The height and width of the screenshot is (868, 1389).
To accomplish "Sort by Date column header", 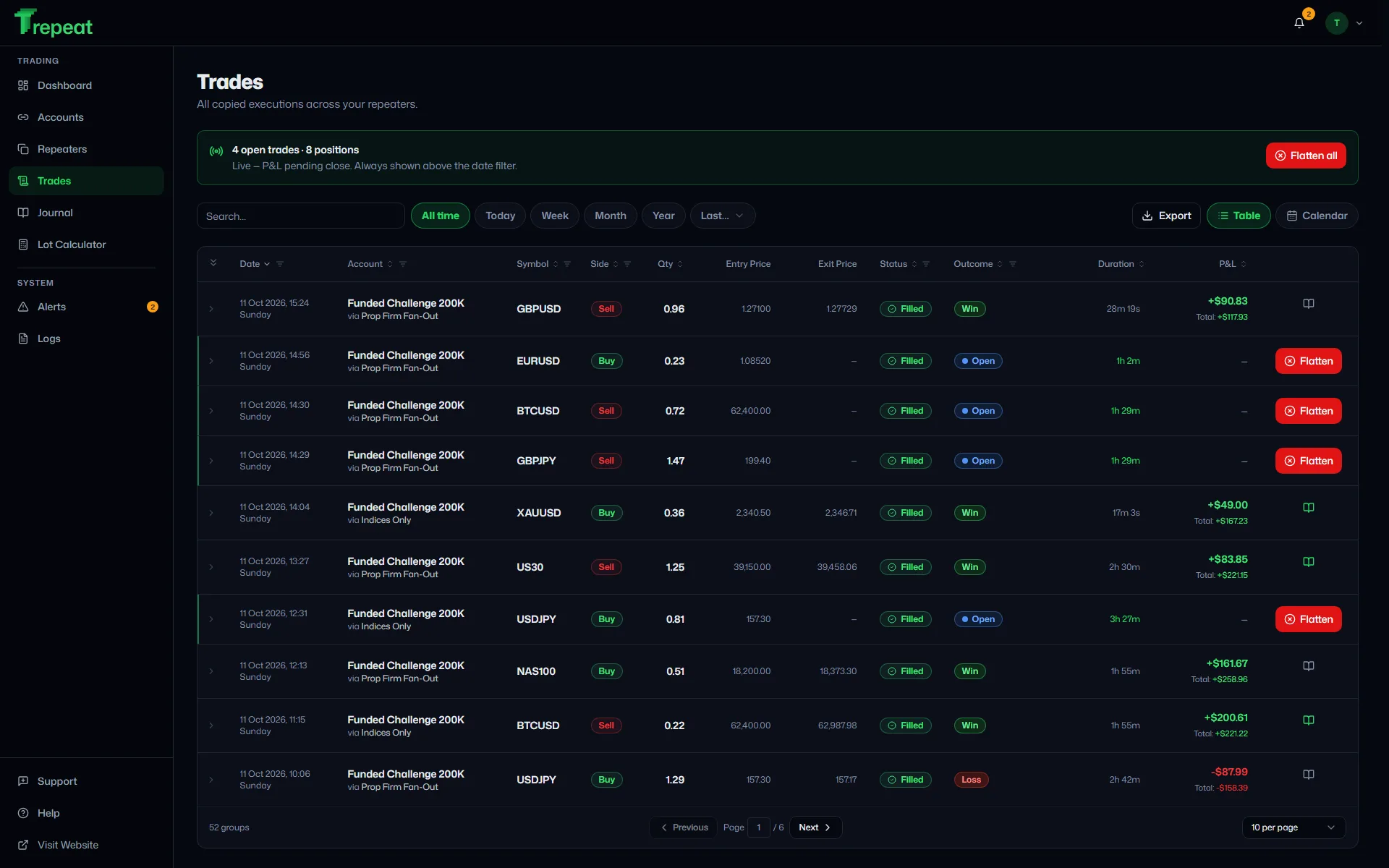I will click(x=255, y=264).
